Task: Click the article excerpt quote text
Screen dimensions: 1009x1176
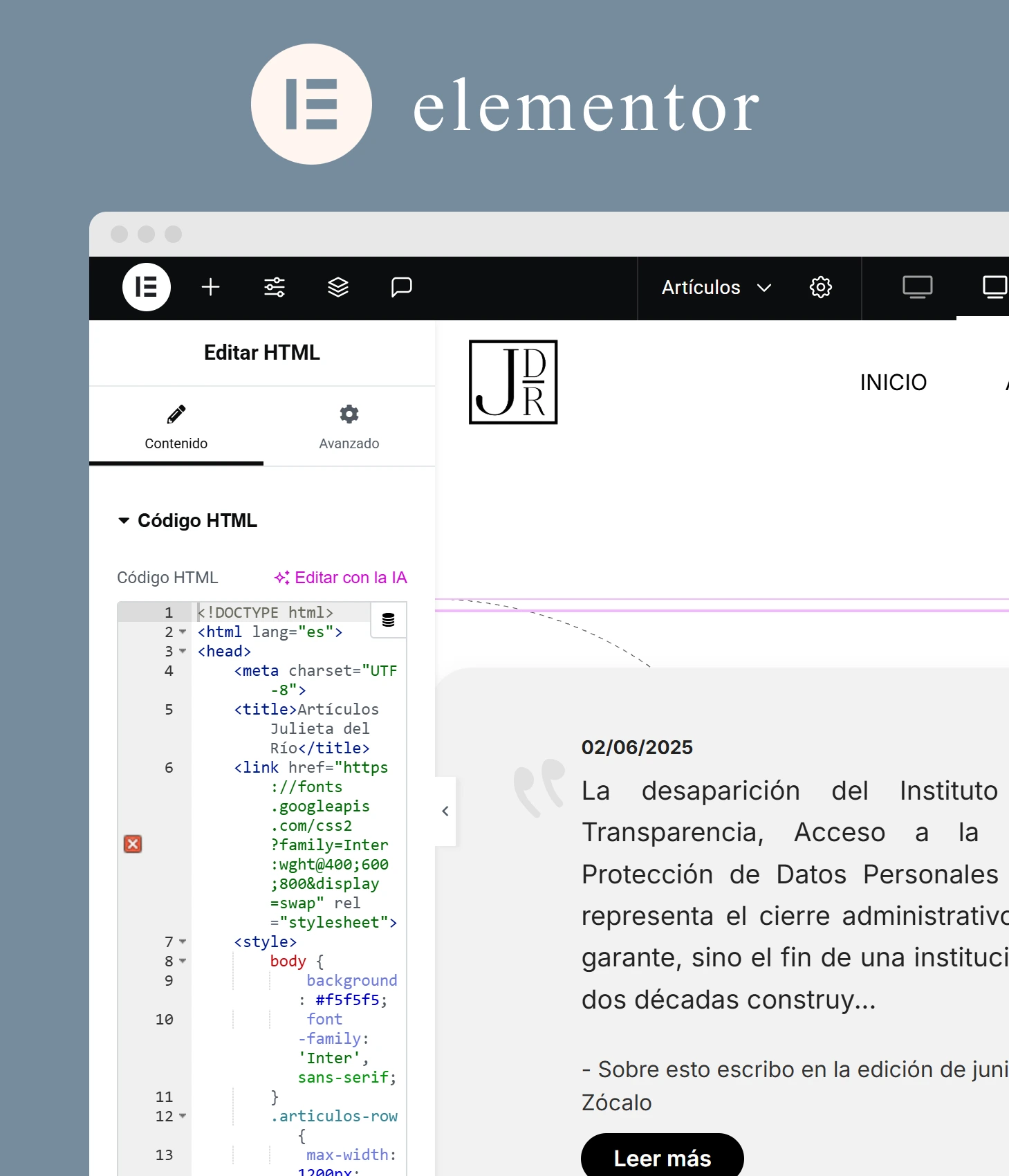Action: [795, 895]
